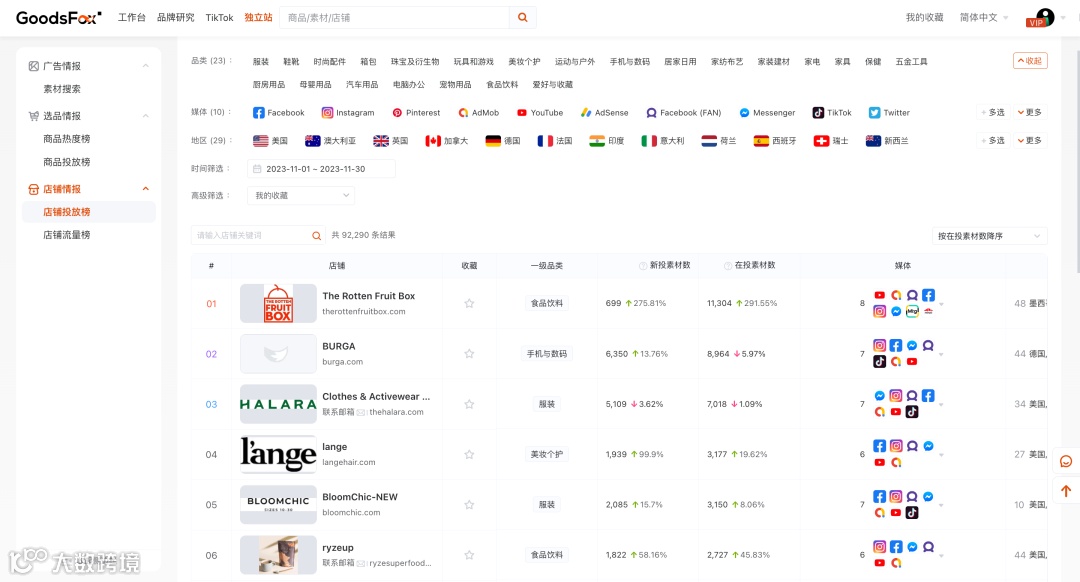Screen dimensions: 1080x582
Task: Open the 简体中文 language dropdown
Action: 984,18
